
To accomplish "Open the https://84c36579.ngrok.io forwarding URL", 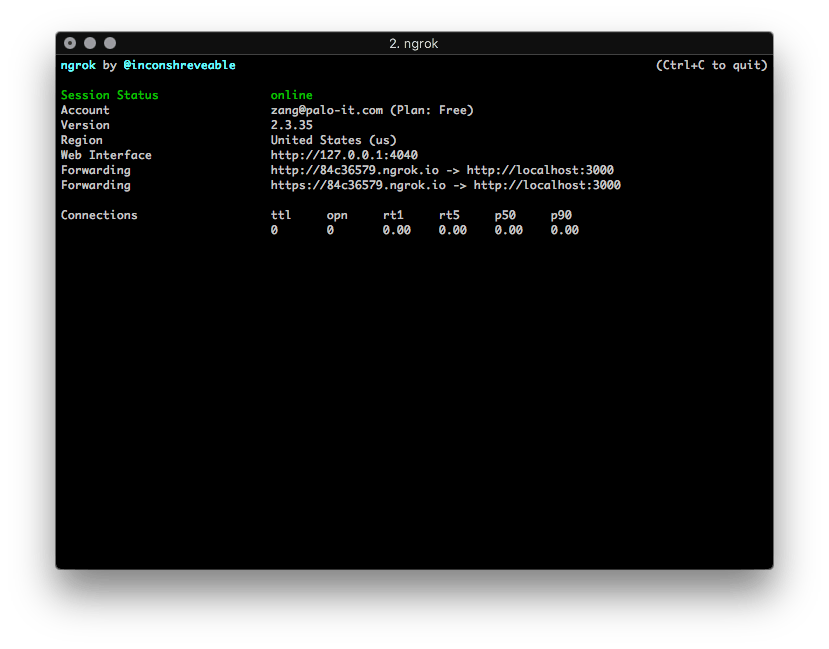I will [358, 185].
